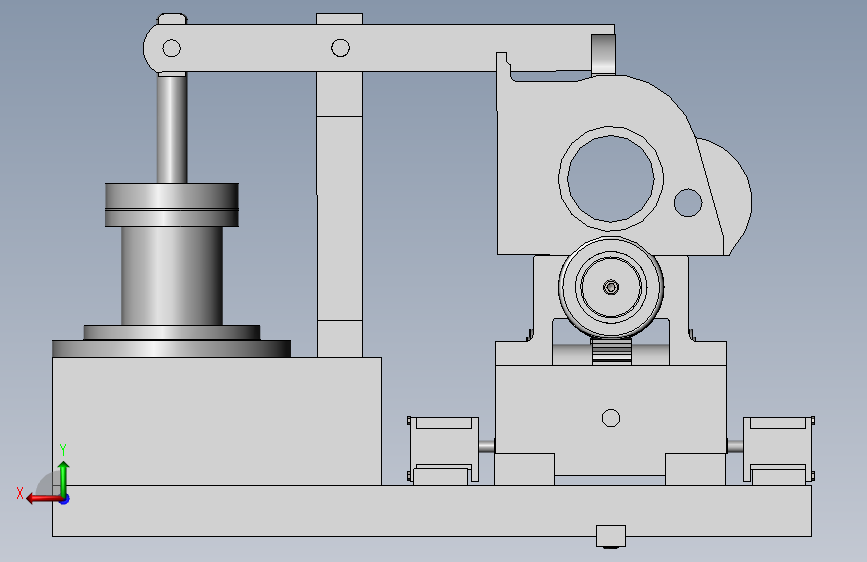Image resolution: width=867 pixels, height=562 pixels.
Task: Select the wide bottom flange disc of cylinder
Action: pos(171,348)
